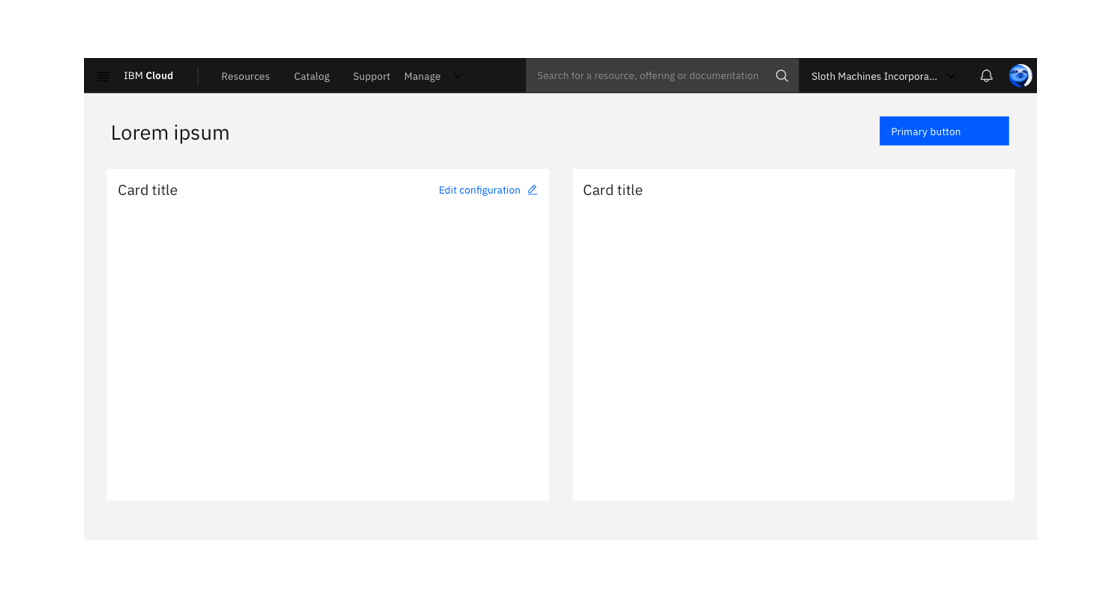Open the hamburger navigation menu
1120x598 pixels.
(102, 76)
